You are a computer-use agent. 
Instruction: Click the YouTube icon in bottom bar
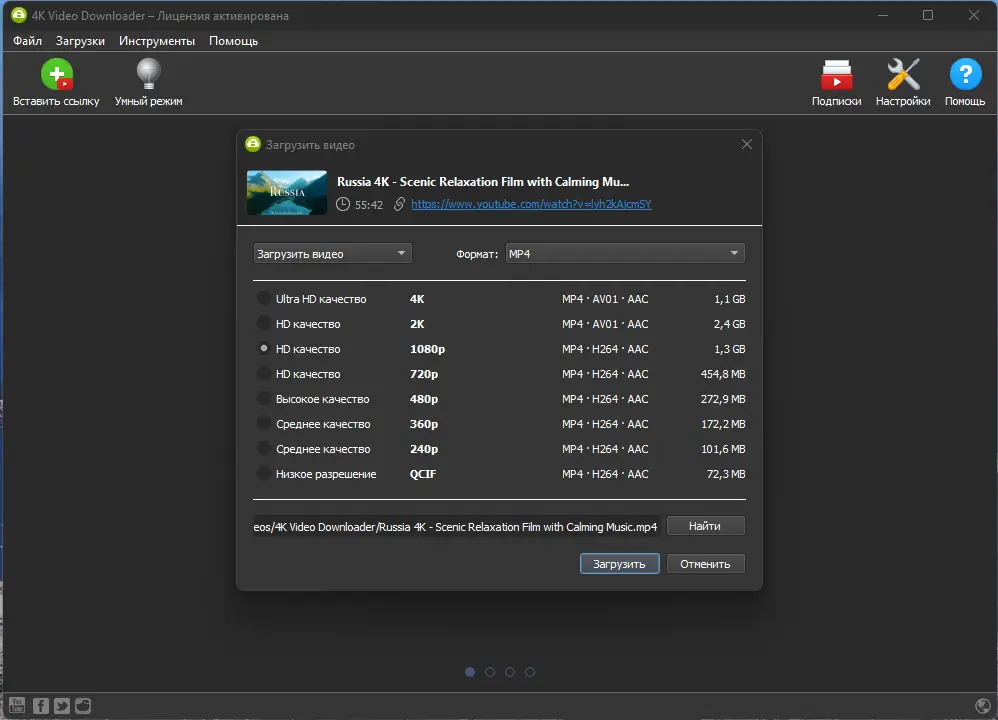[x=17, y=705]
